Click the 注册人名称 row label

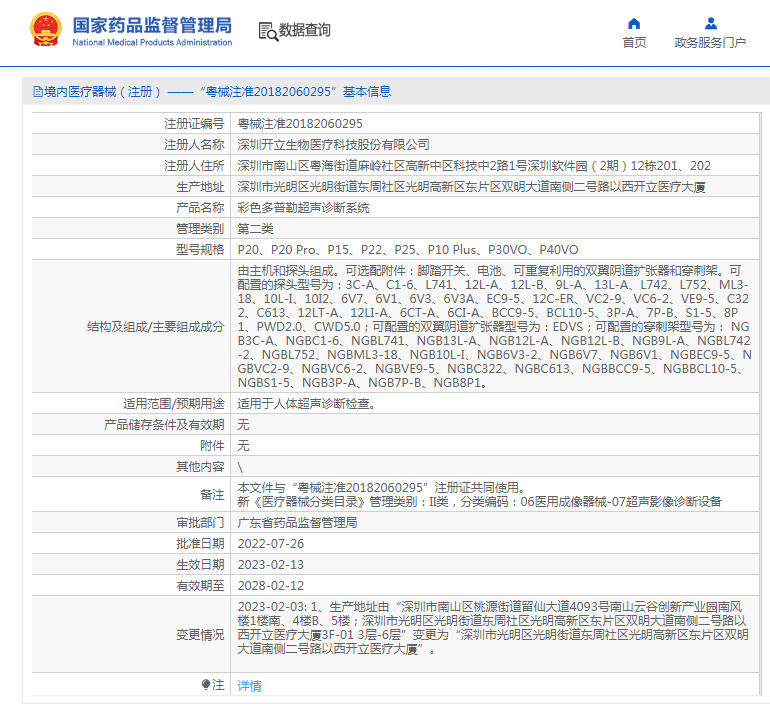pos(194,145)
